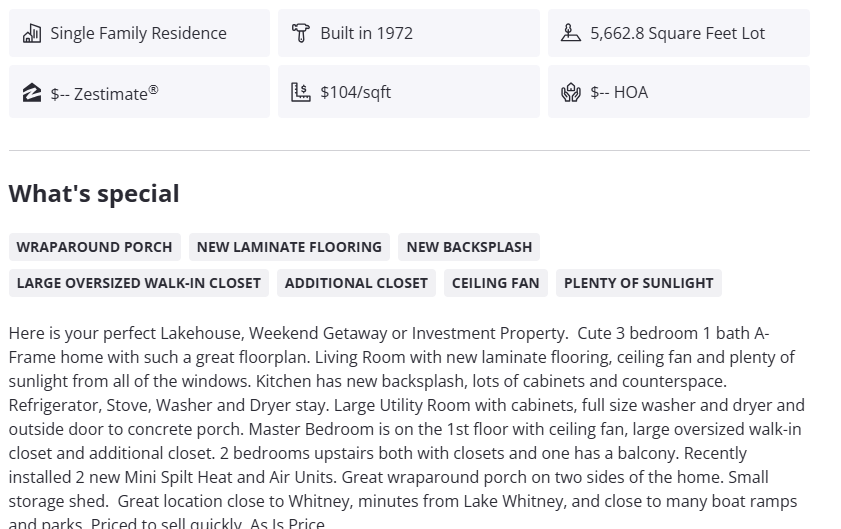Click the Single Family Residence building icon
Screen dimensions: 841x529
32,33
